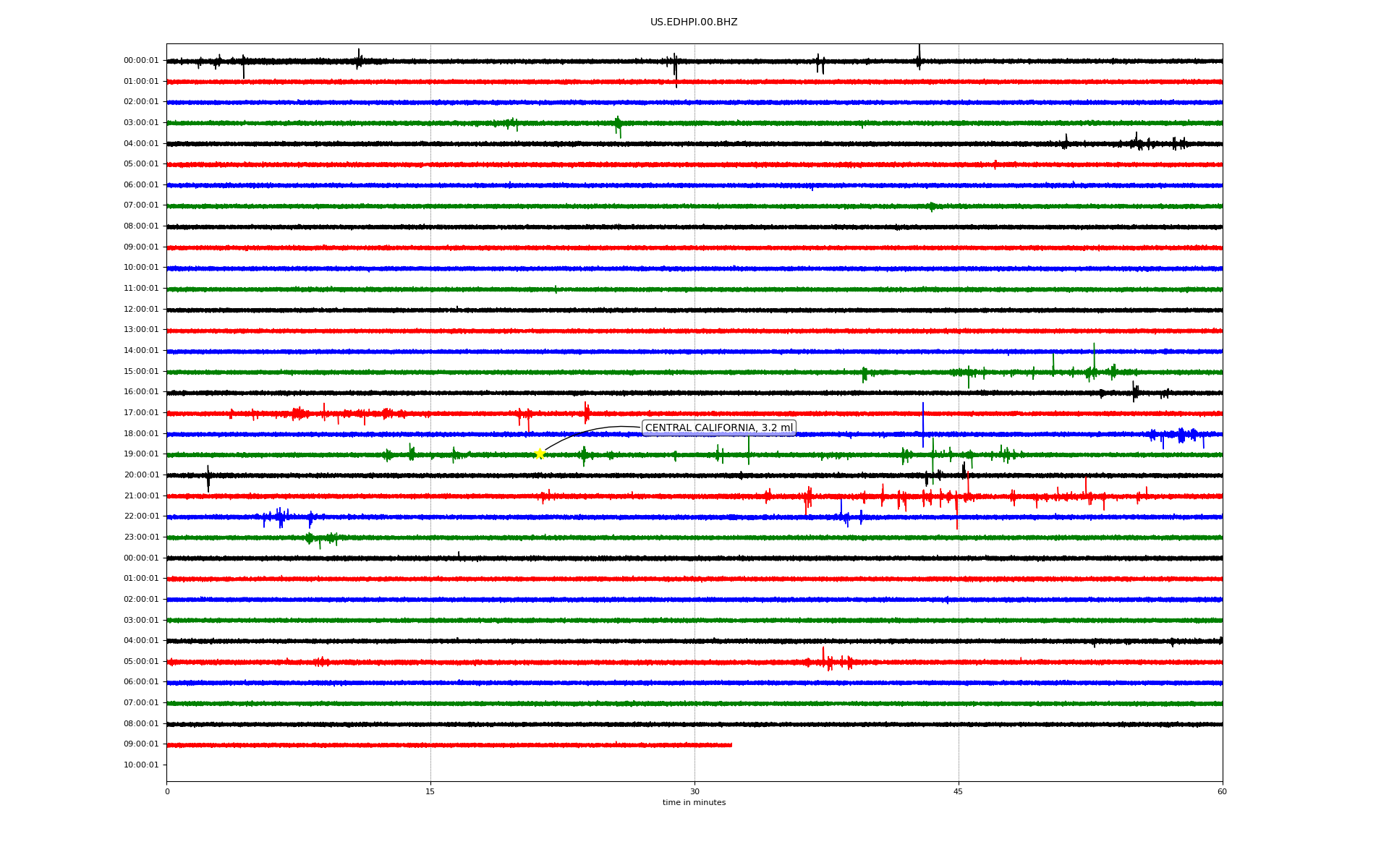The image size is (1389, 868).
Task: Select the 22:00:01 row time label
Action: click(141, 516)
